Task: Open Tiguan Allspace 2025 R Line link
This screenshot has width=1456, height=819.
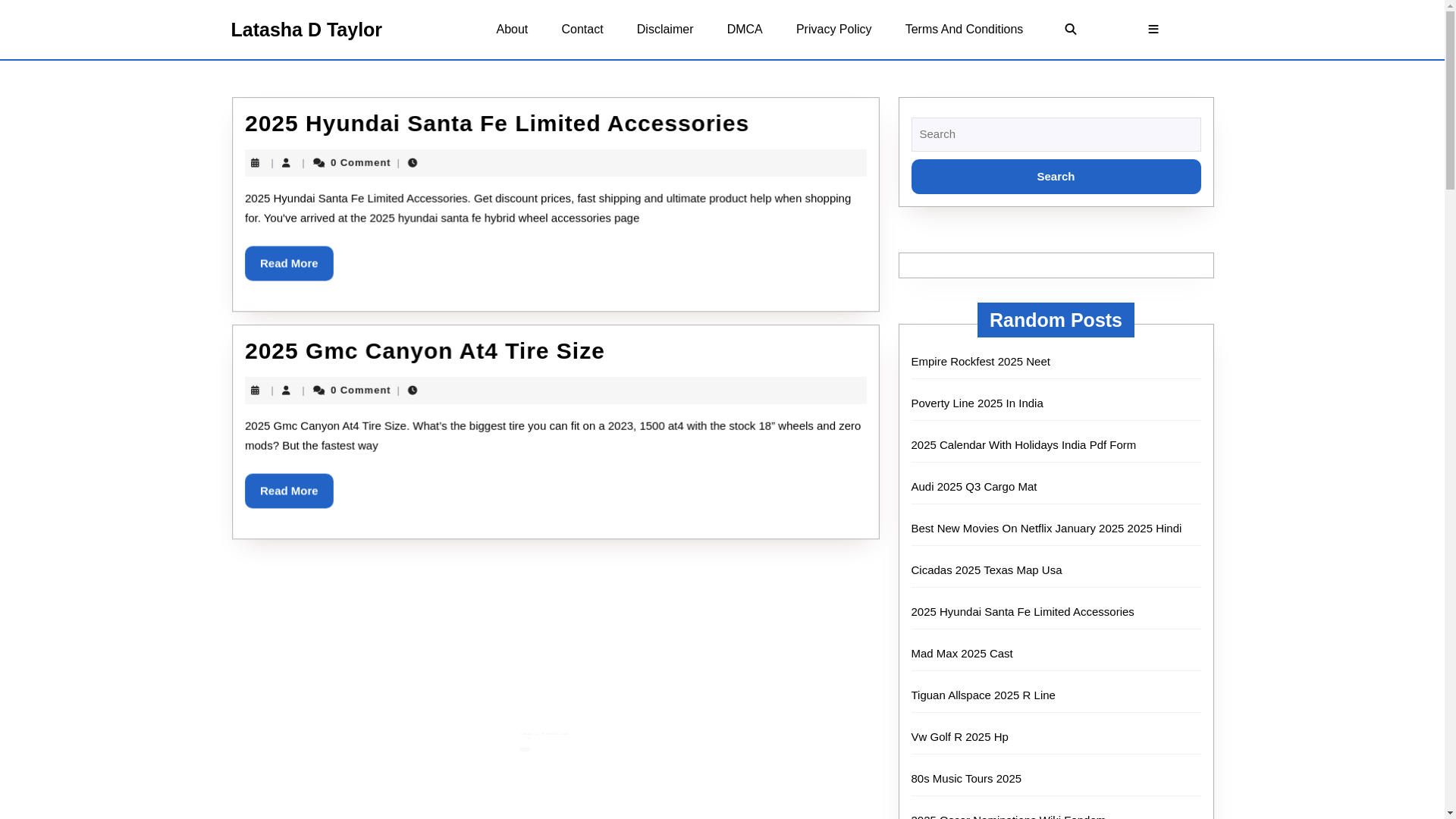Action: click(983, 695)
